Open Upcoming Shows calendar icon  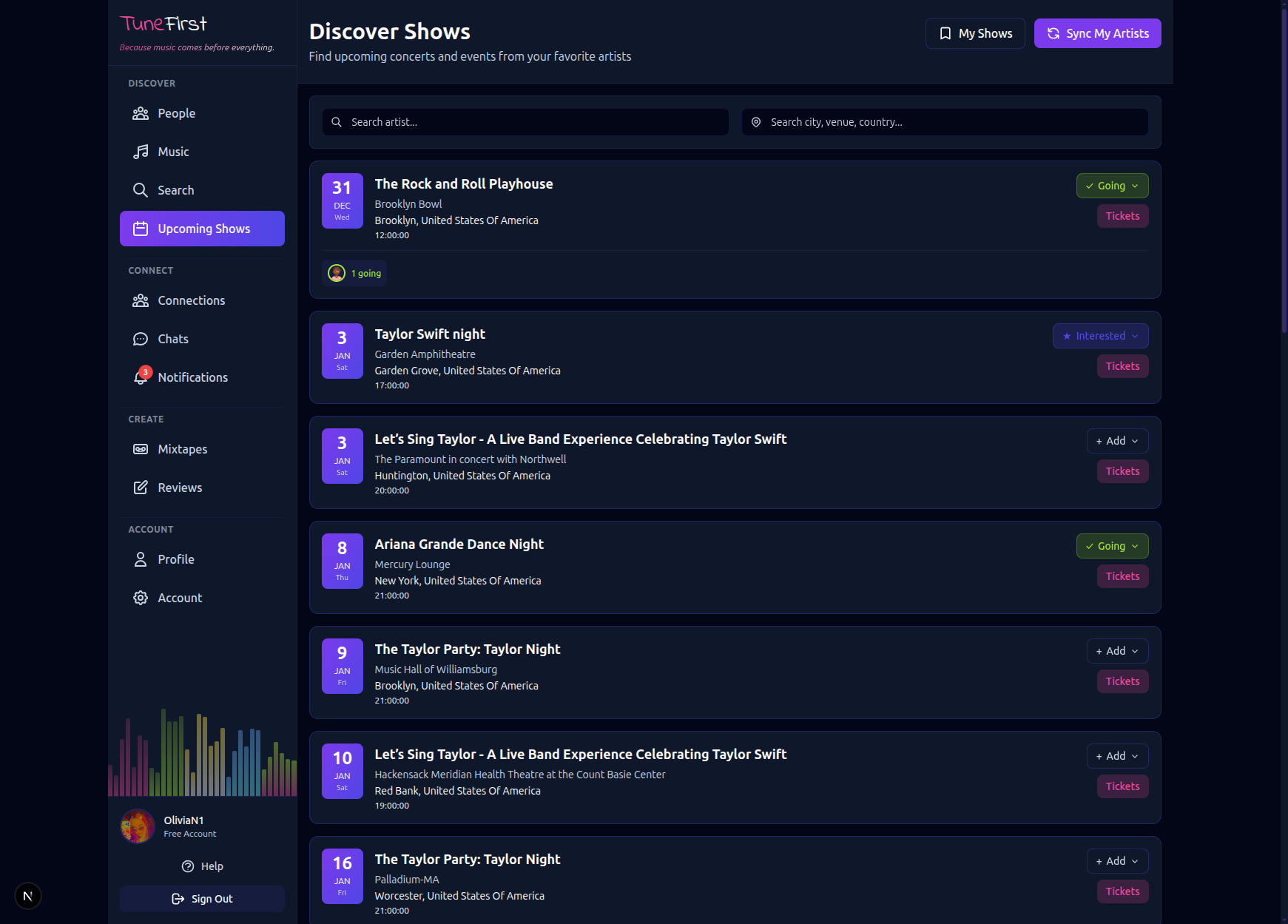141,229
